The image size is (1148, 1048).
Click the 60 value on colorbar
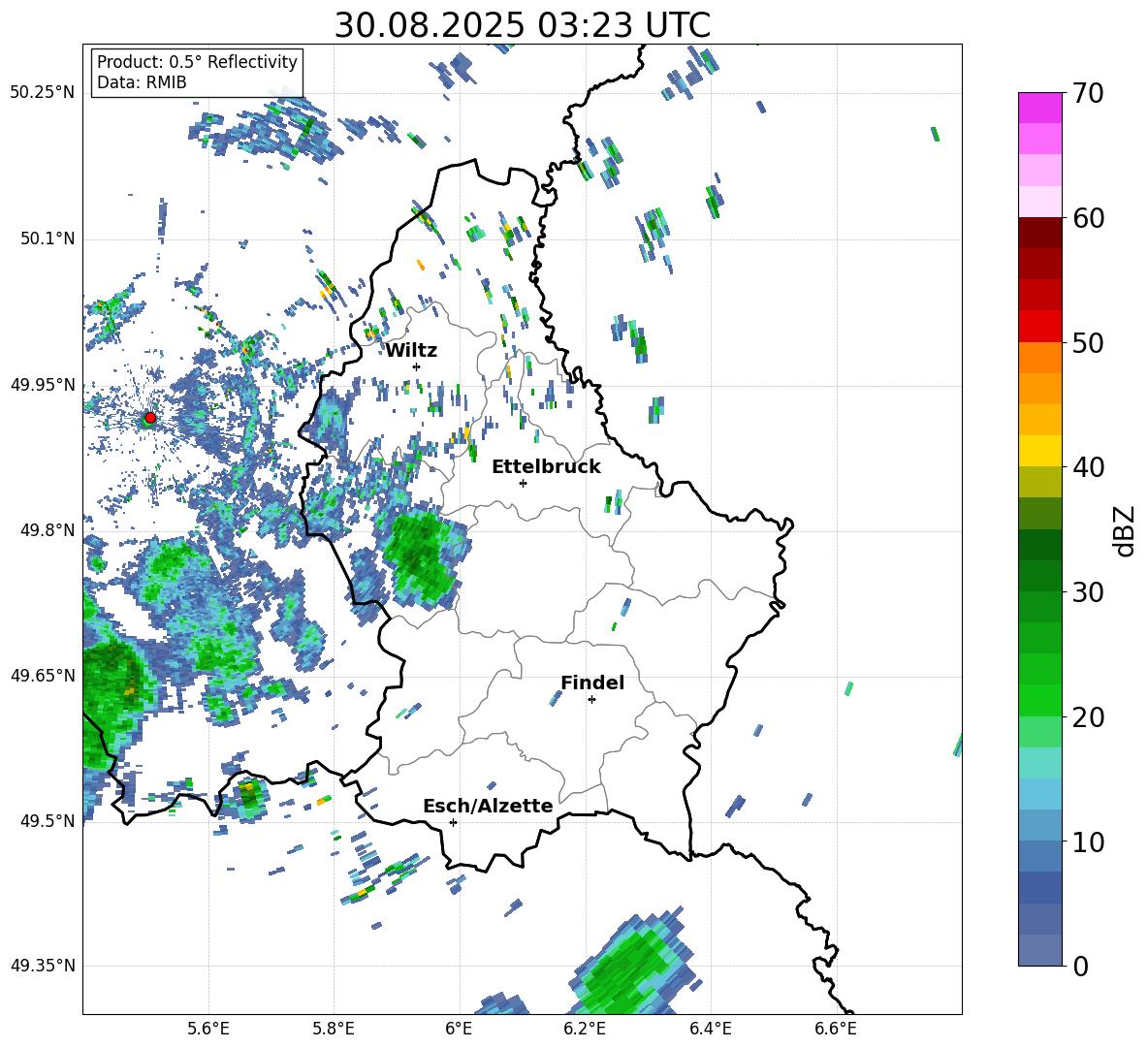(1088, 218)
